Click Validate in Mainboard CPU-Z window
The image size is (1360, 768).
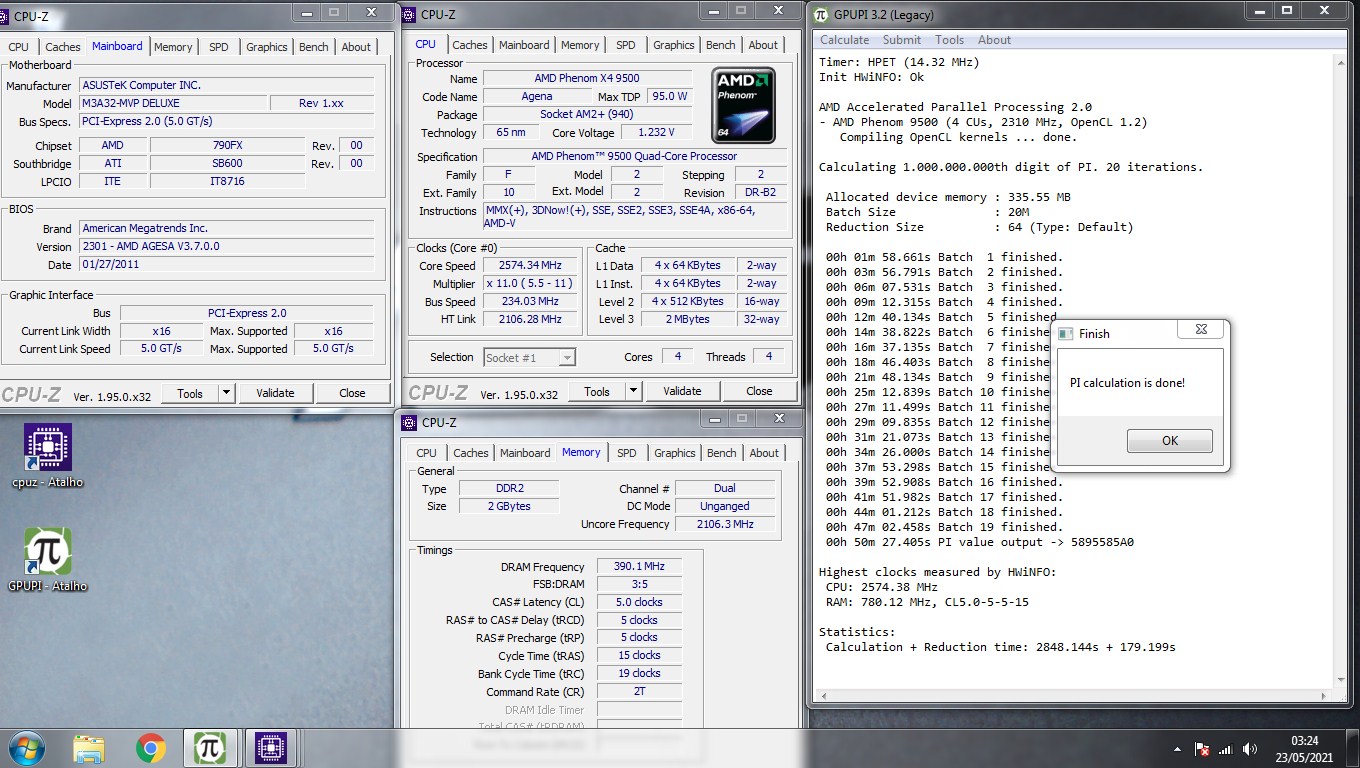(x=275, y=393)
